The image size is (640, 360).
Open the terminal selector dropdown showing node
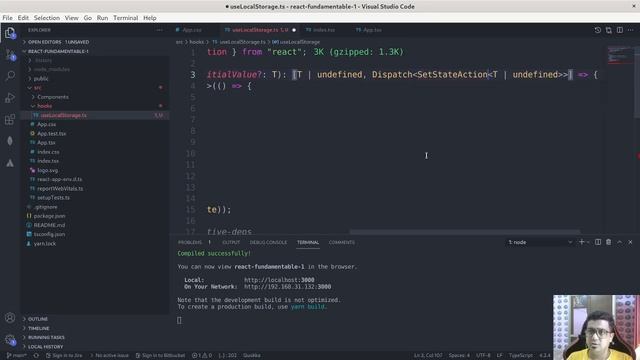click(540, 242)
